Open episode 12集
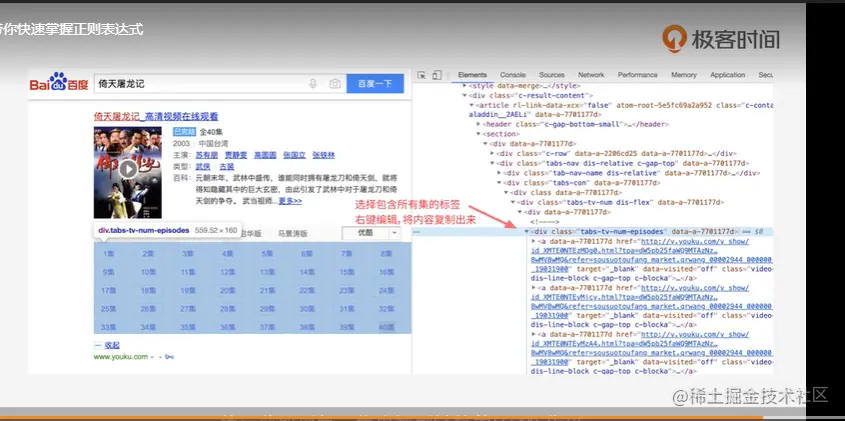 [x=227, y=272]
